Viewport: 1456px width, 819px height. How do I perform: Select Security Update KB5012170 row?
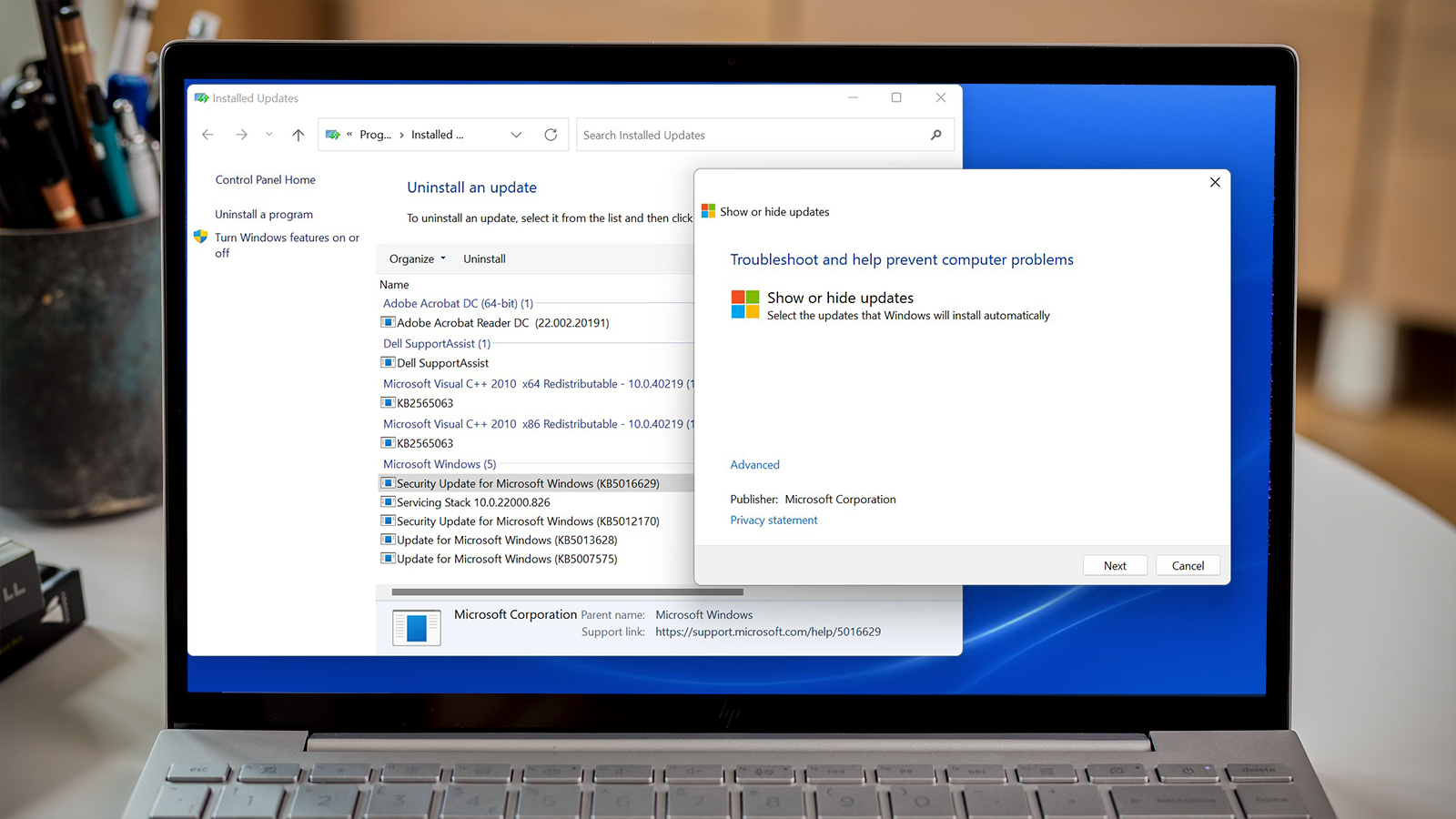(x=528, y=521)
